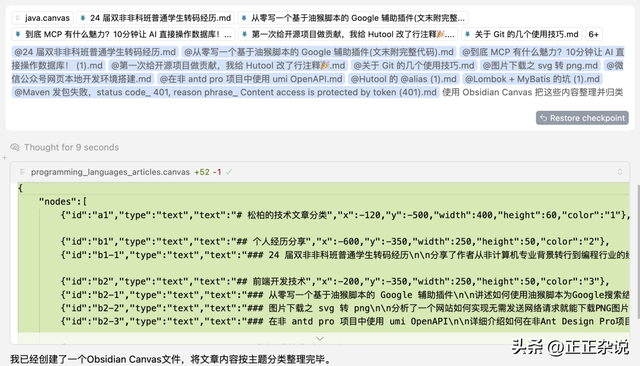This screenshot has height=366, width=640.
Task: Click the code line with id a1
Action: pyautogui.click(x=345, y=215)
